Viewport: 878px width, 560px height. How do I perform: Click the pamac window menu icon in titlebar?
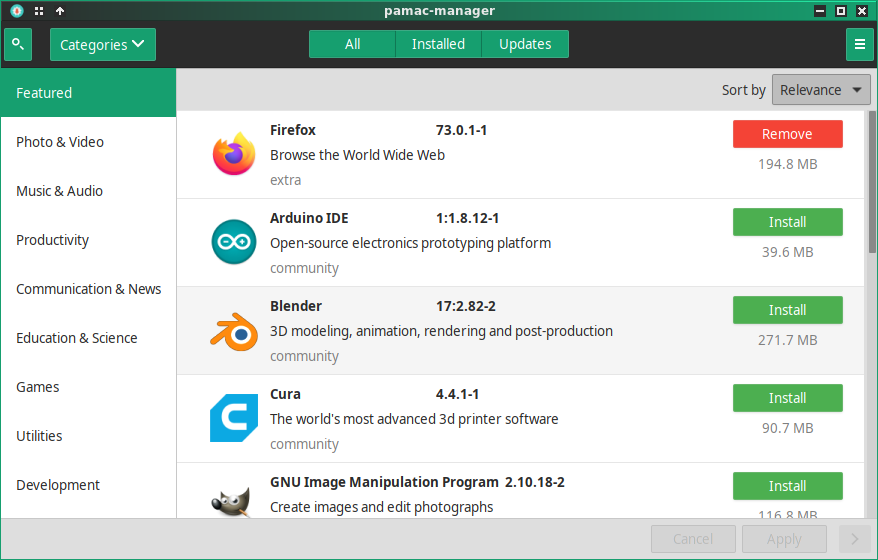[x=17, y=11]
